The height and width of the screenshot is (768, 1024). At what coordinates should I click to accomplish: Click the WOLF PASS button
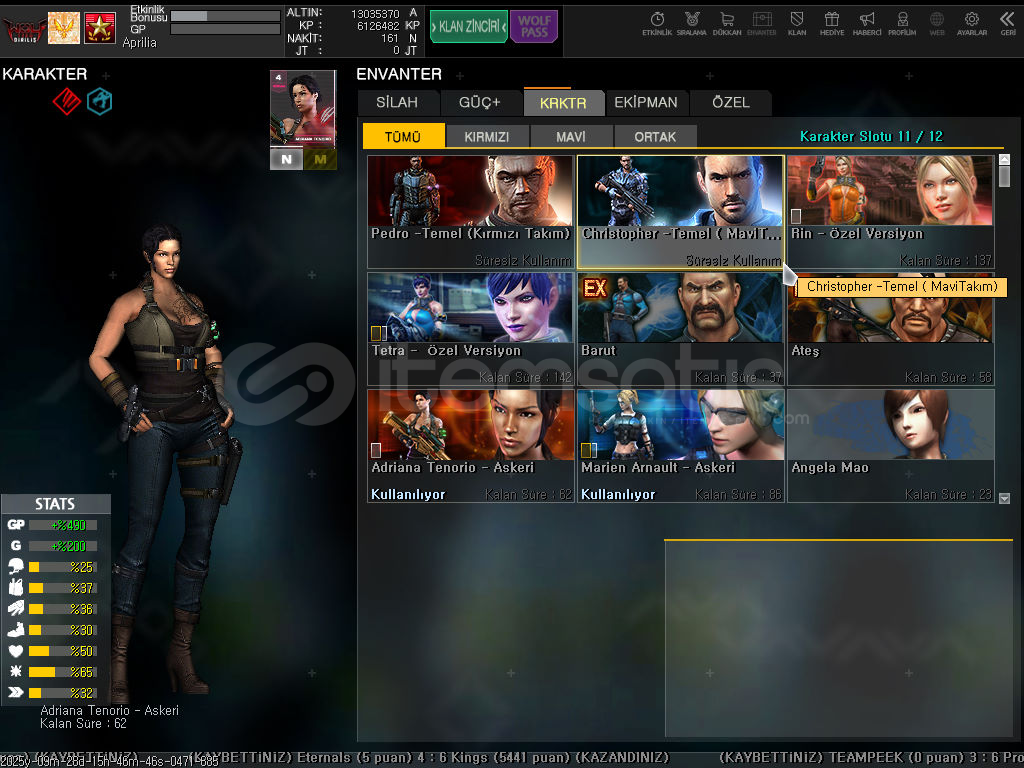(x=534, y=26)
